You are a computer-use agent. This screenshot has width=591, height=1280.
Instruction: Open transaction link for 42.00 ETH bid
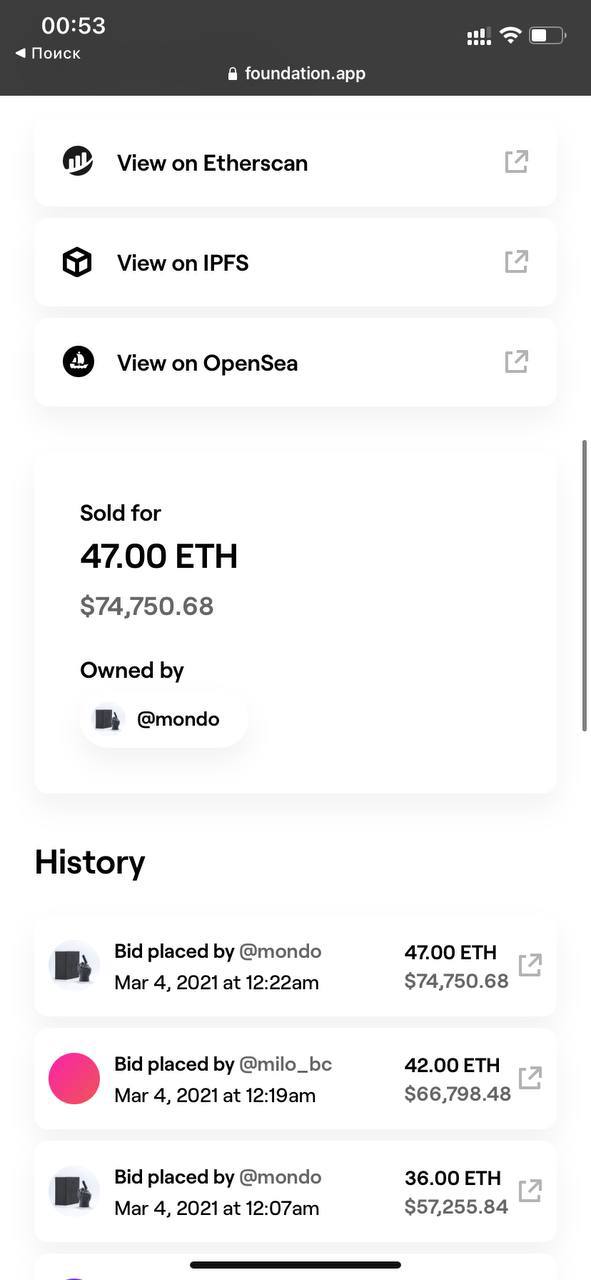pyautogui.click(x=530, y=1078)
